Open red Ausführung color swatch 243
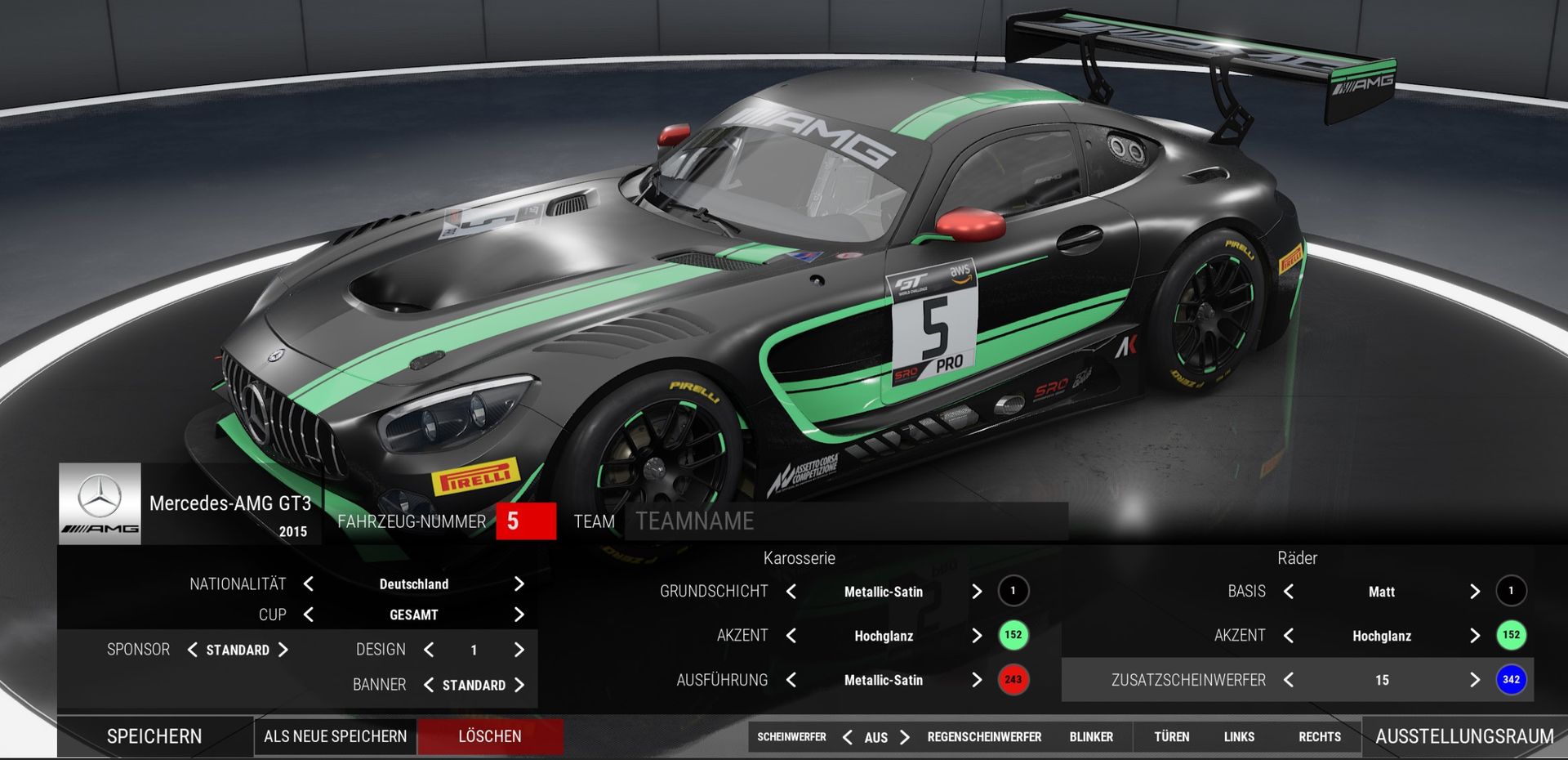 click(1013, 679)
